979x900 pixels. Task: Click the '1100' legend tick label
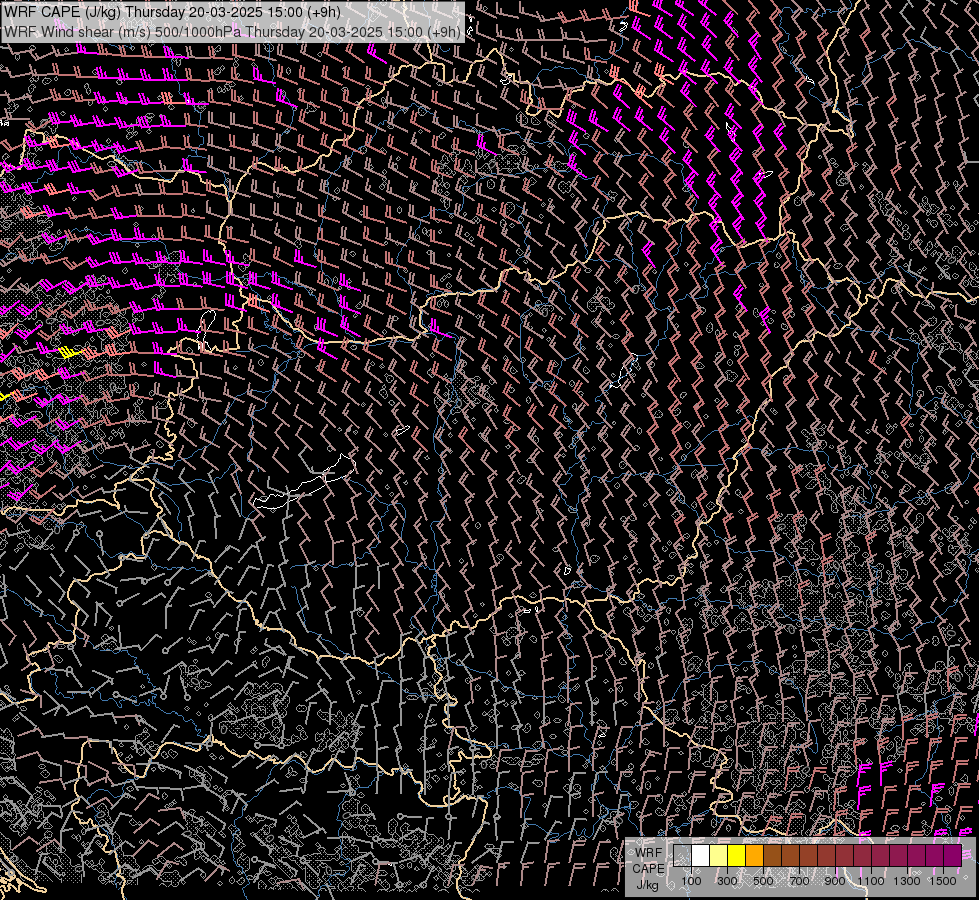pos(870,881)
